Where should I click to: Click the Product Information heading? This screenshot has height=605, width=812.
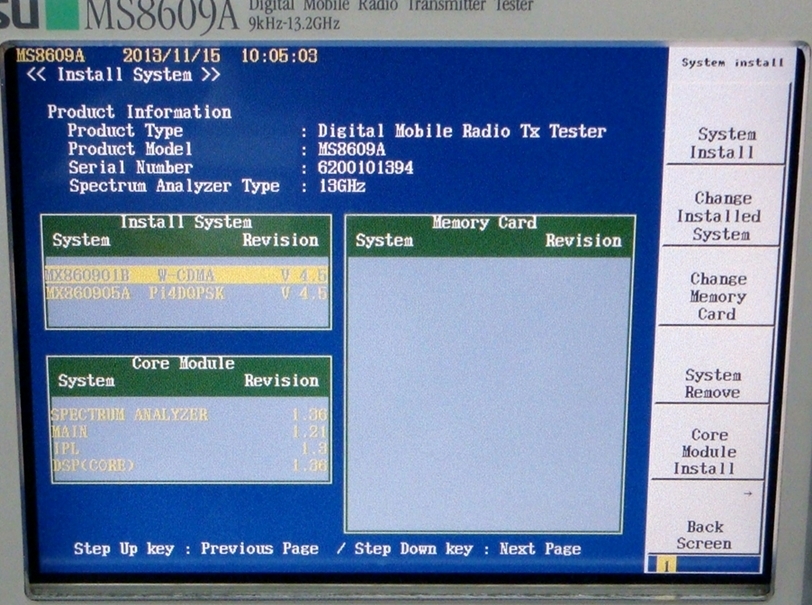coord(139,112)
